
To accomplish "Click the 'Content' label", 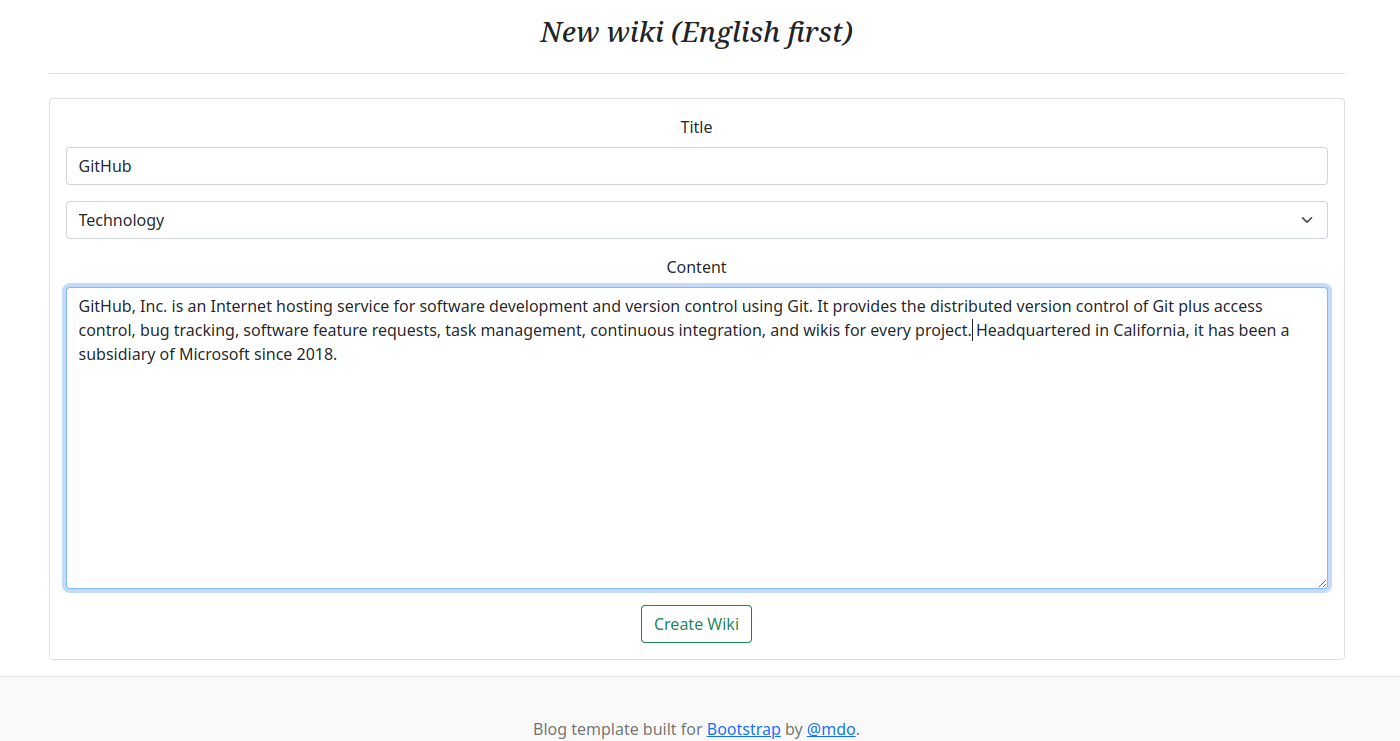I will point(696,267).
